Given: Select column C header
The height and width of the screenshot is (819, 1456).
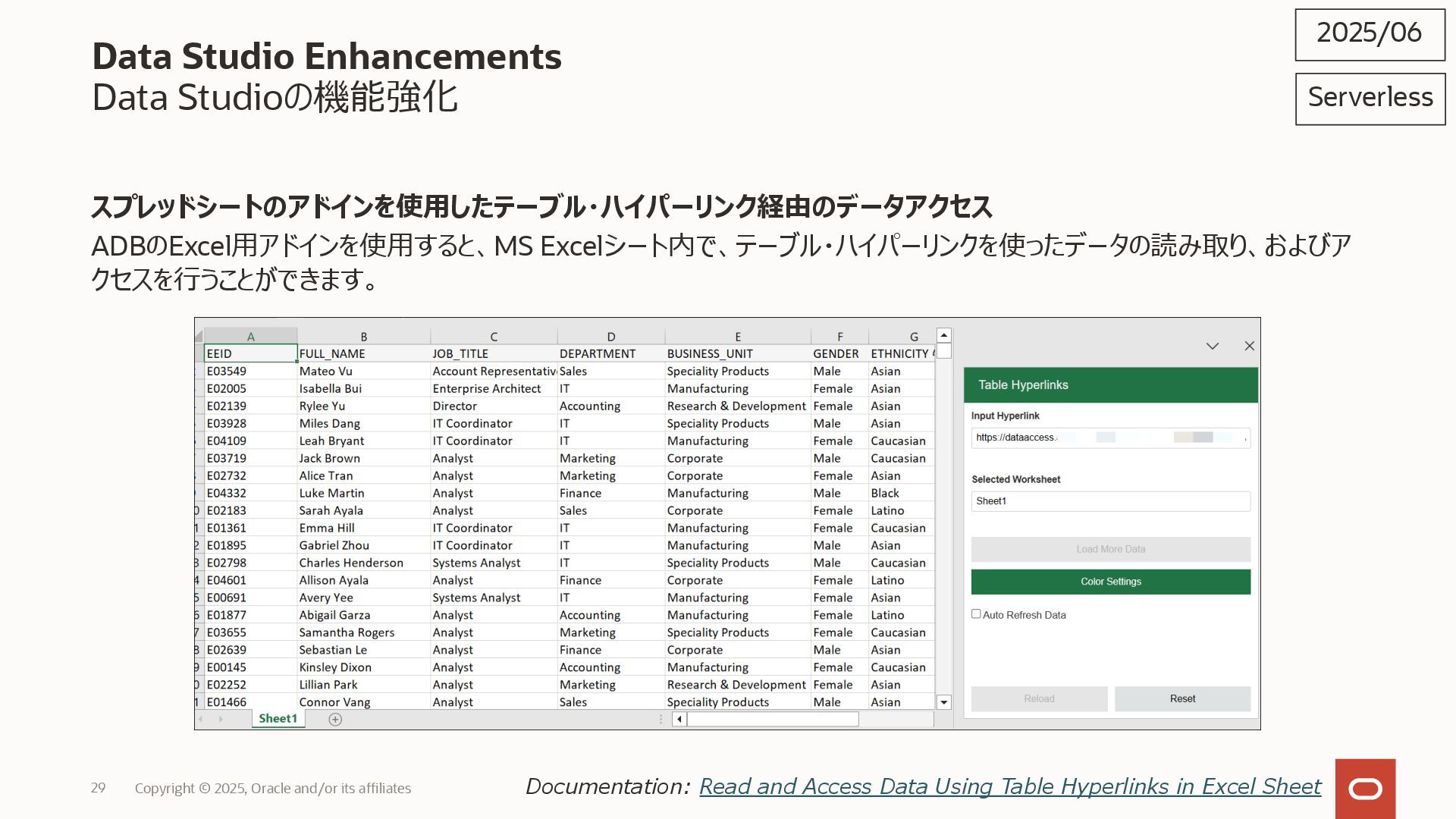Looking at the screenshot, I should [494, 336].
